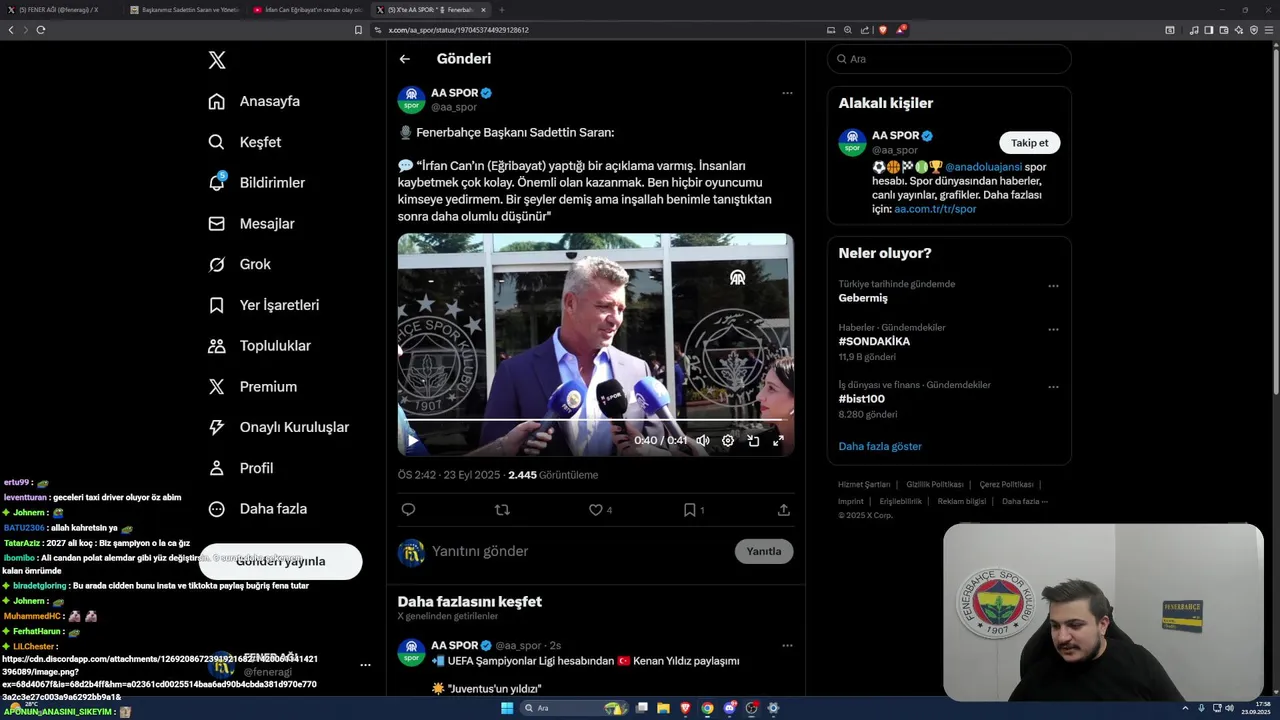Viewport: 1280px width, 720px height.
Task: Click address bar bookmark icon
Action: pos(359,30)
